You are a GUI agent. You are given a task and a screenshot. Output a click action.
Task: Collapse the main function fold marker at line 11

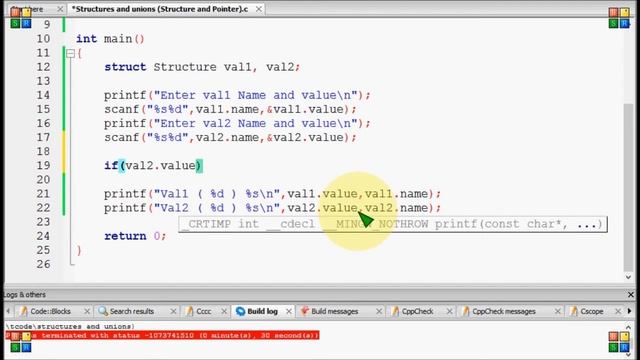pyautogui.click(x=70, y=53)
